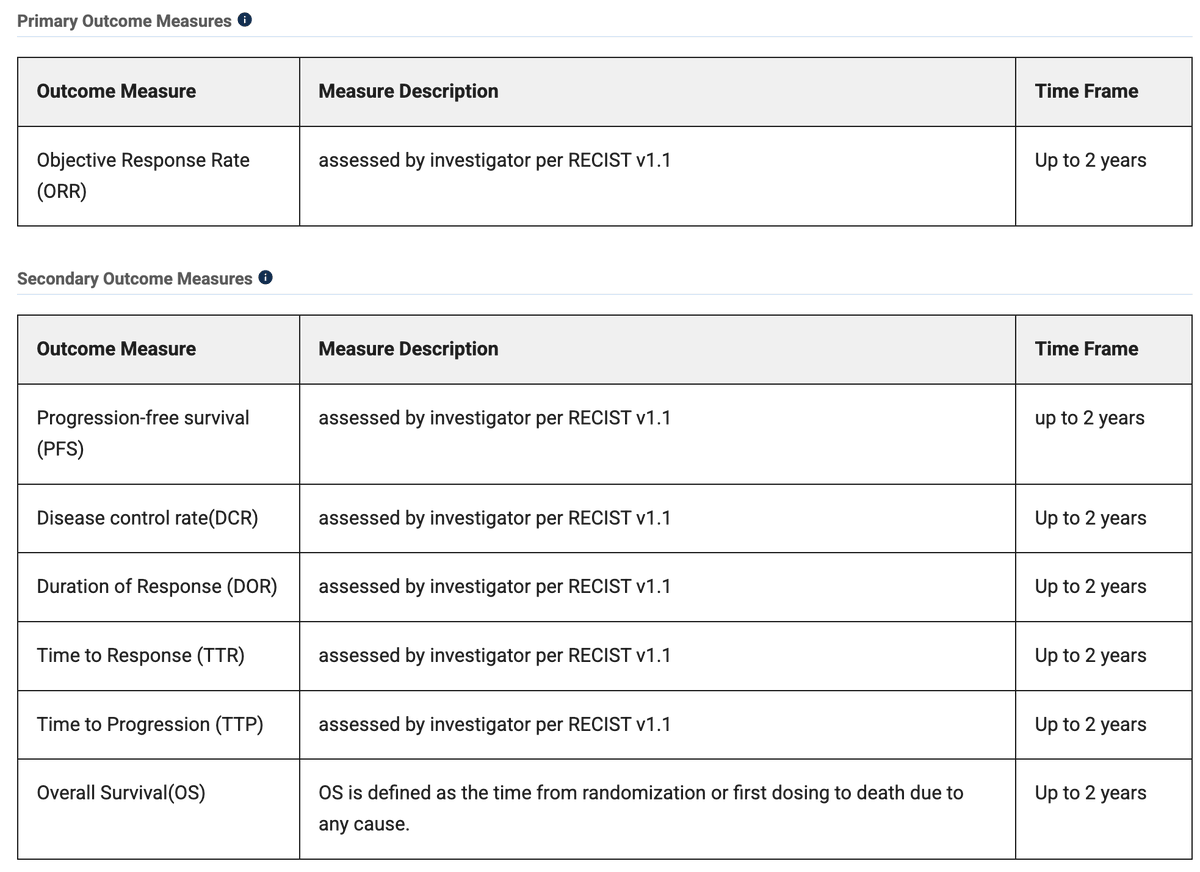Screen dimensions: 1200x872
Task: Click Measure Description header in secondary table
Action: pyautogui.click(x=657, y=349)
